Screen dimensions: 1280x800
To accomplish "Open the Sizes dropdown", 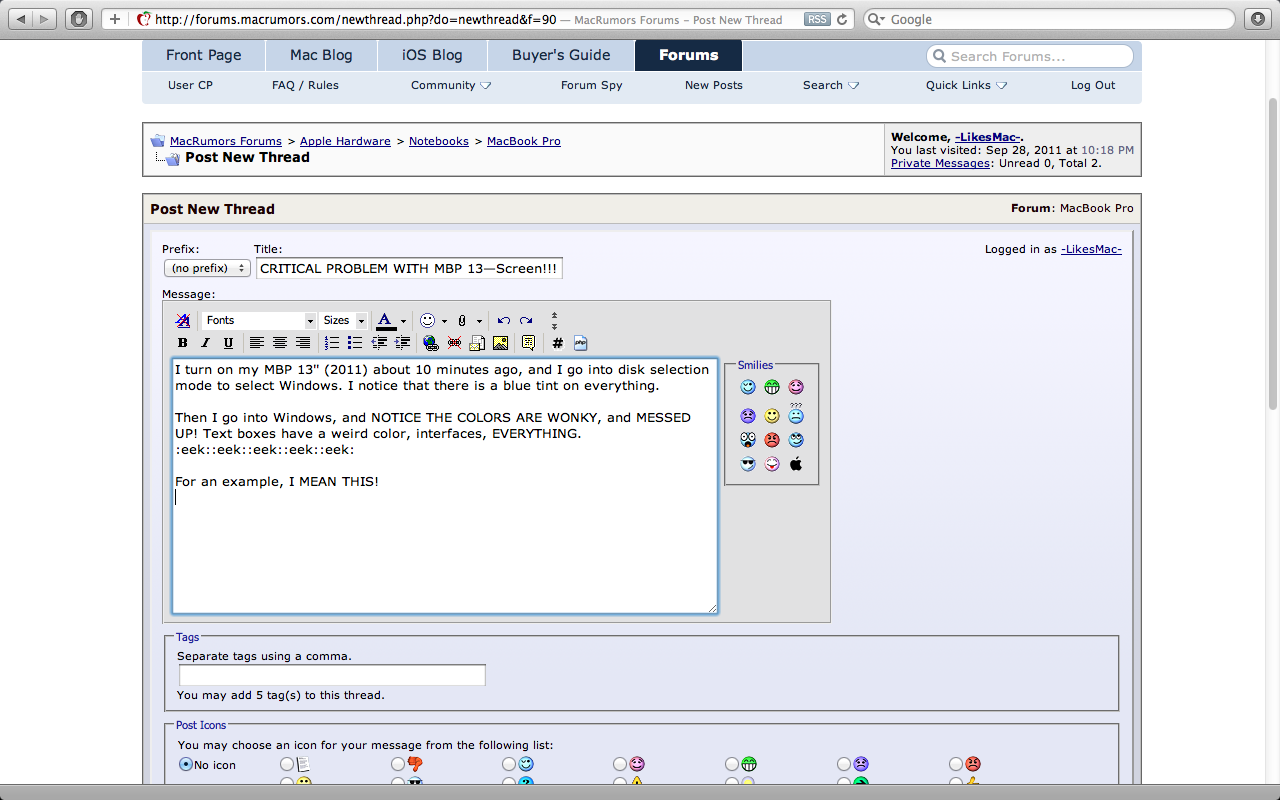I will click(344, 320).
